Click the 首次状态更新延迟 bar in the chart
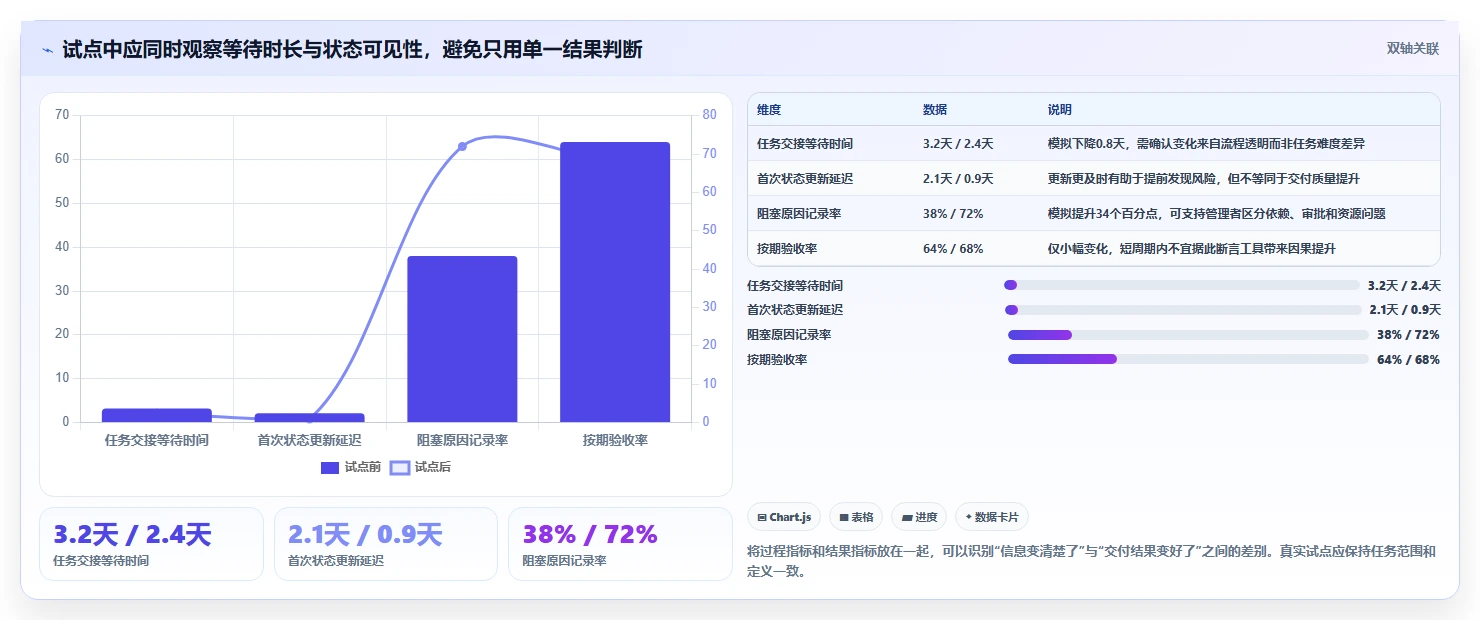The height and width of the screenshot is (620, 1480). pos(309,417)
